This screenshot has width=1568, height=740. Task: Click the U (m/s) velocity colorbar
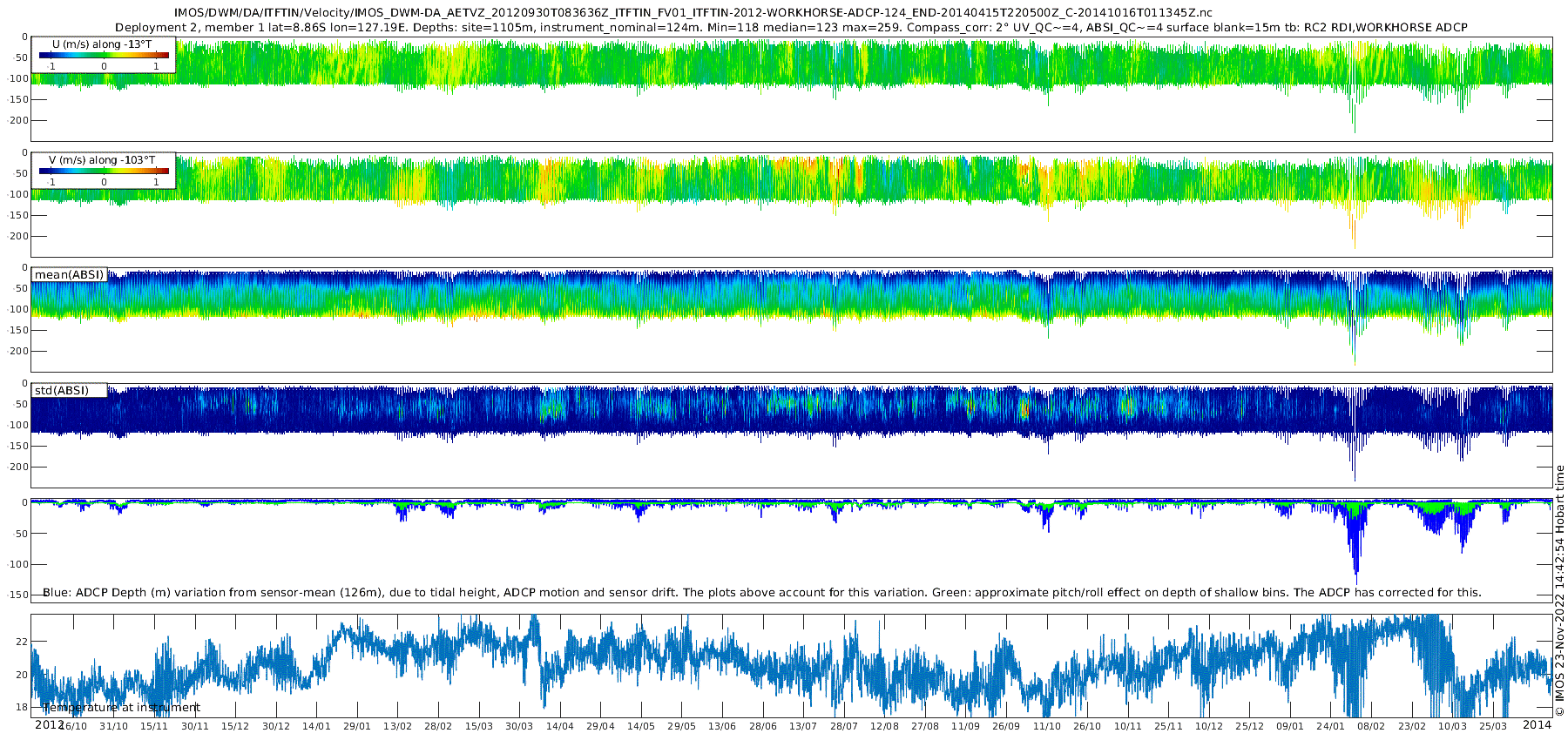[104, 56]
